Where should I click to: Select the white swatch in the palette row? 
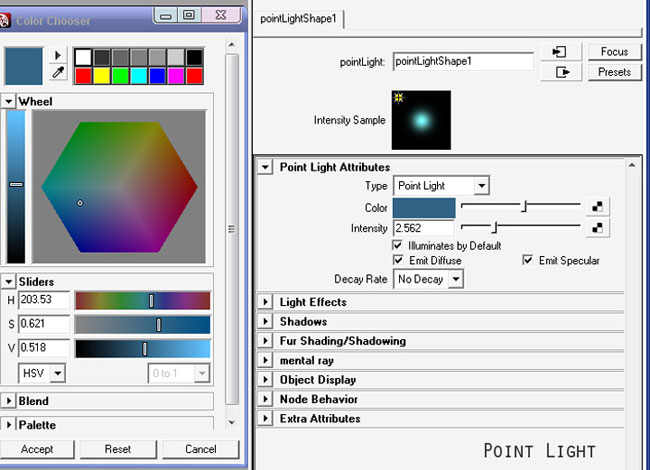pos(83,57)
